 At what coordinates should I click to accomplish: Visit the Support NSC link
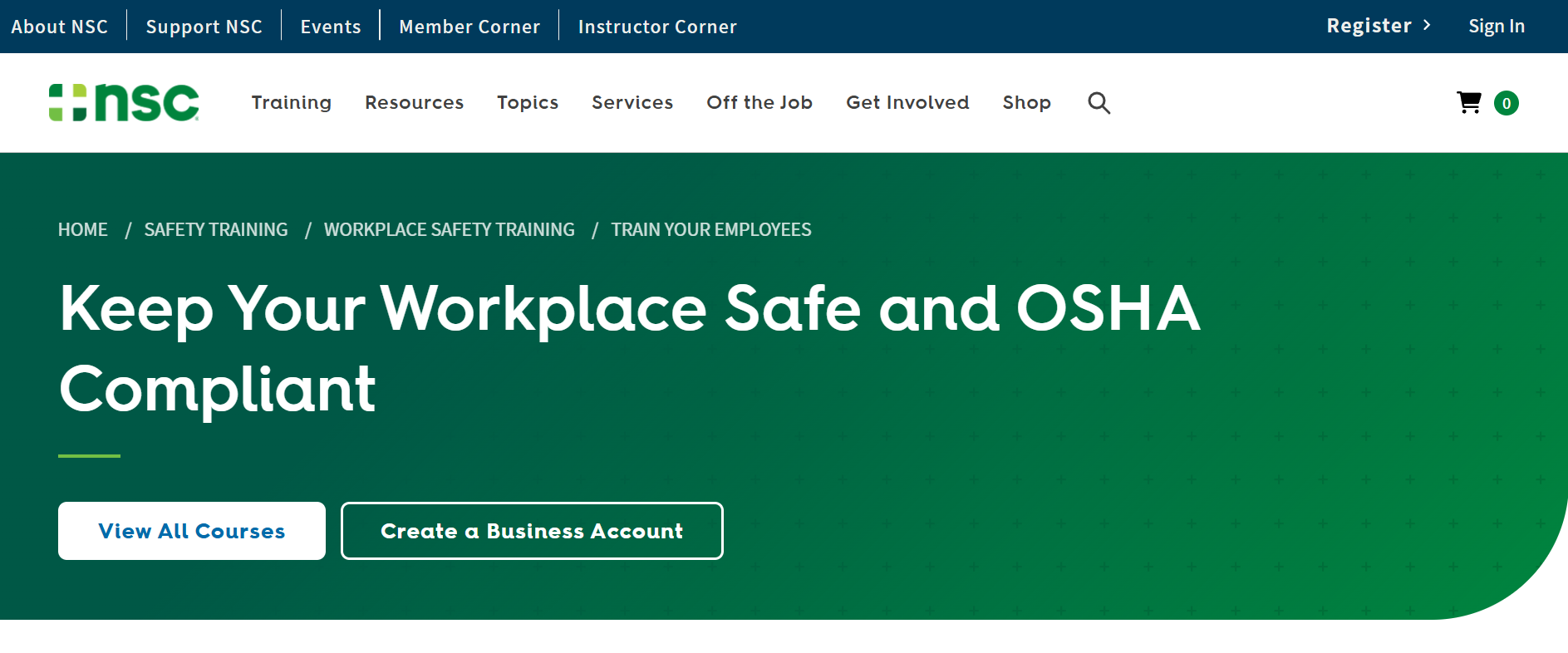tap(204, 27)
